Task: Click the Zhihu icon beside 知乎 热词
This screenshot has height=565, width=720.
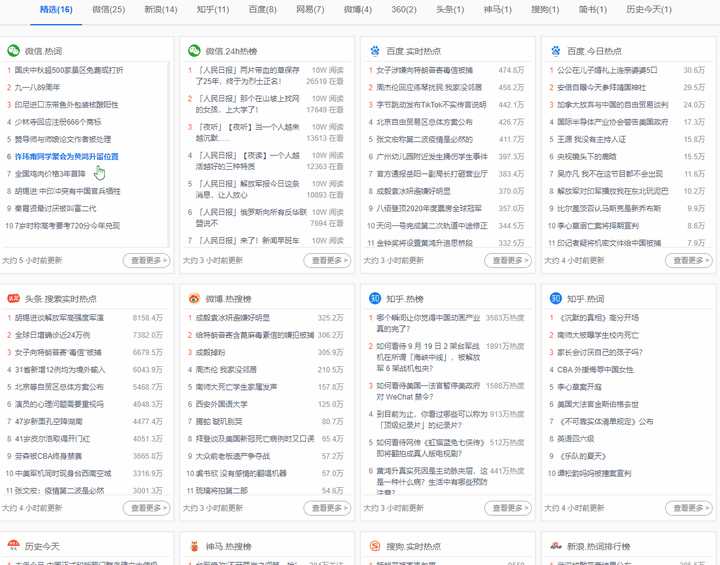Action: point(556,299)
